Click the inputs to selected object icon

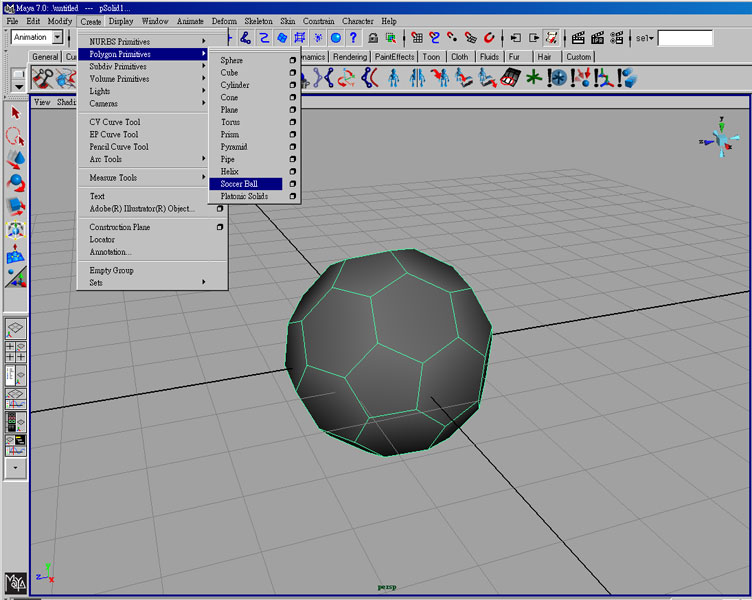516,37
